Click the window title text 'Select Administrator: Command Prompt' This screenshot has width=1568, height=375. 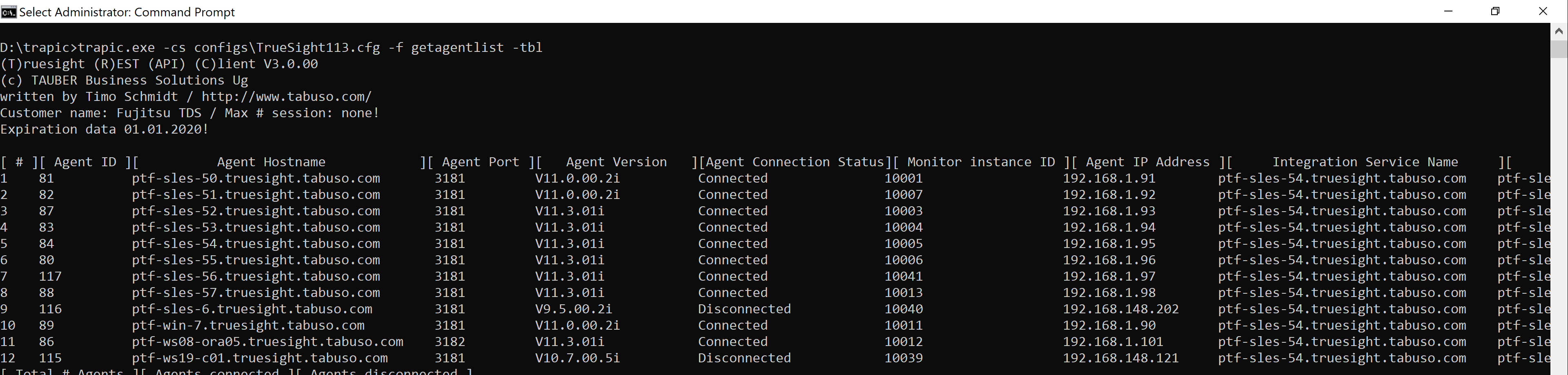[x=127, y=12]
